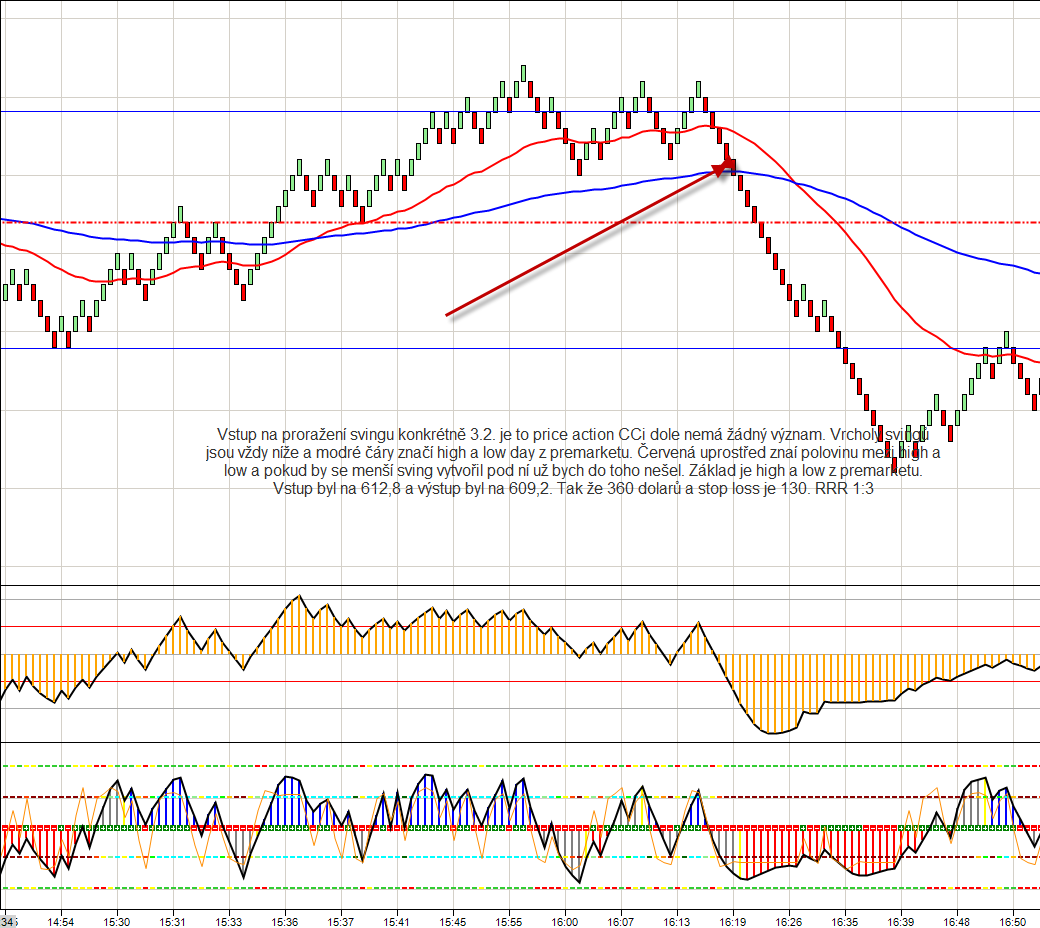Click the deepest trough of the middle oscillator
This screenshot has height=928, width=1040.
[772, 732]
